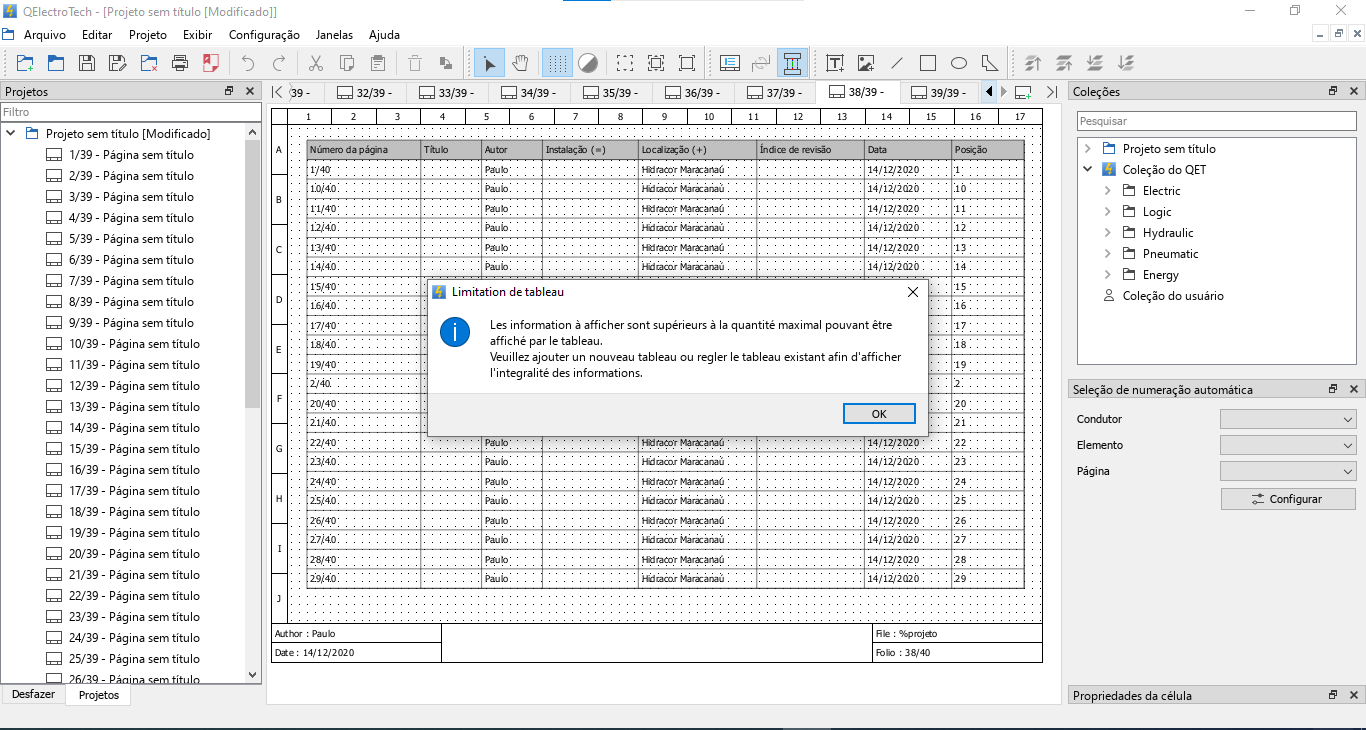The width and height of the screenshot is (1366, 730).
Task: Click the export to PDF icon
Action: pos(211,63)
